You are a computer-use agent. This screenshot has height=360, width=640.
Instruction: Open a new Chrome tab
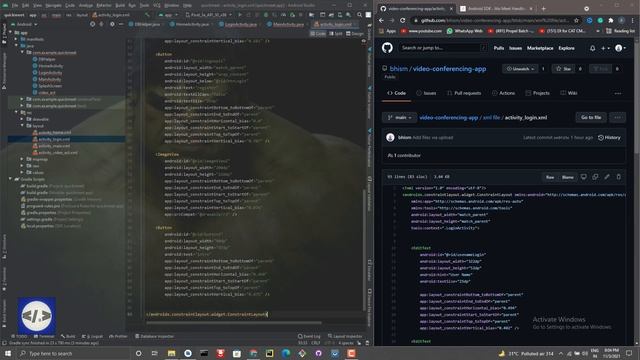point(543,8)
